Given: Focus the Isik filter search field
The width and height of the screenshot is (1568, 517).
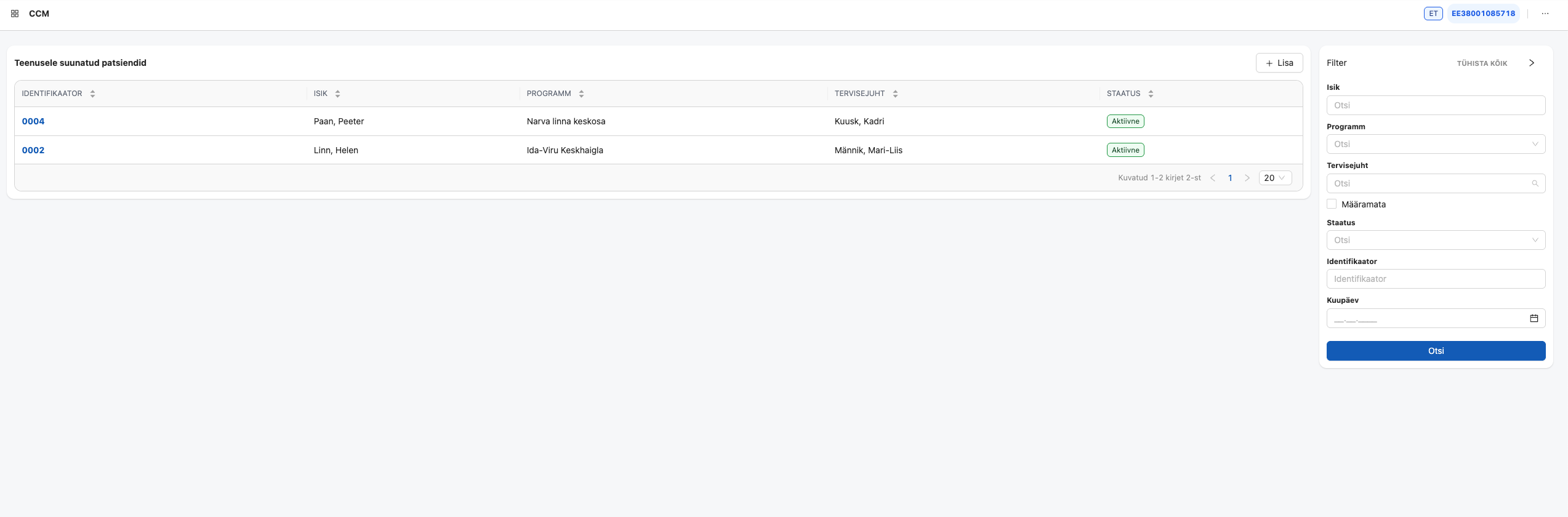Looking at the screenshot, I should click(1436, 105).
